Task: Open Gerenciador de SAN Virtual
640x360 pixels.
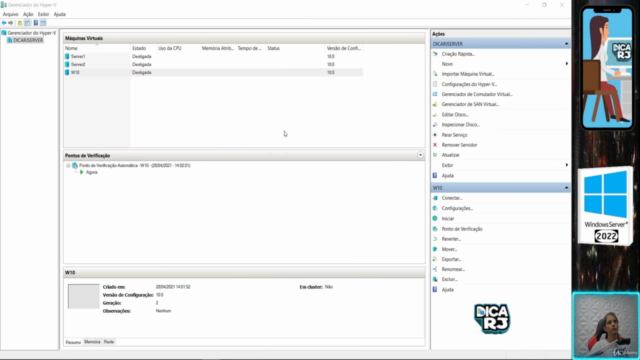Action: (x=470, y=104)
